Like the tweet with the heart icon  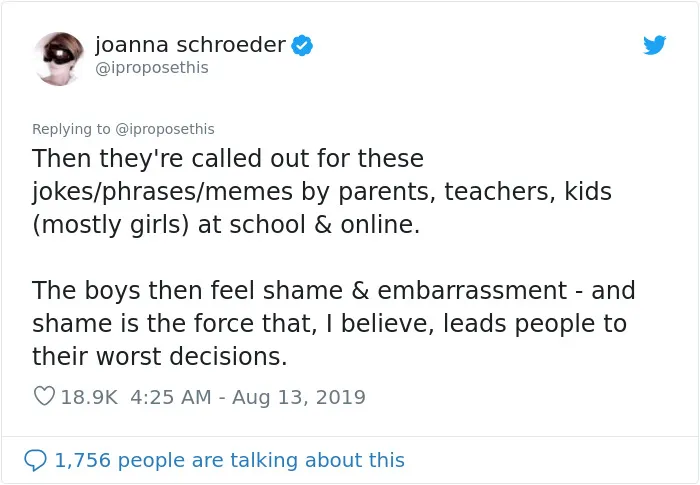click(44, 396)
